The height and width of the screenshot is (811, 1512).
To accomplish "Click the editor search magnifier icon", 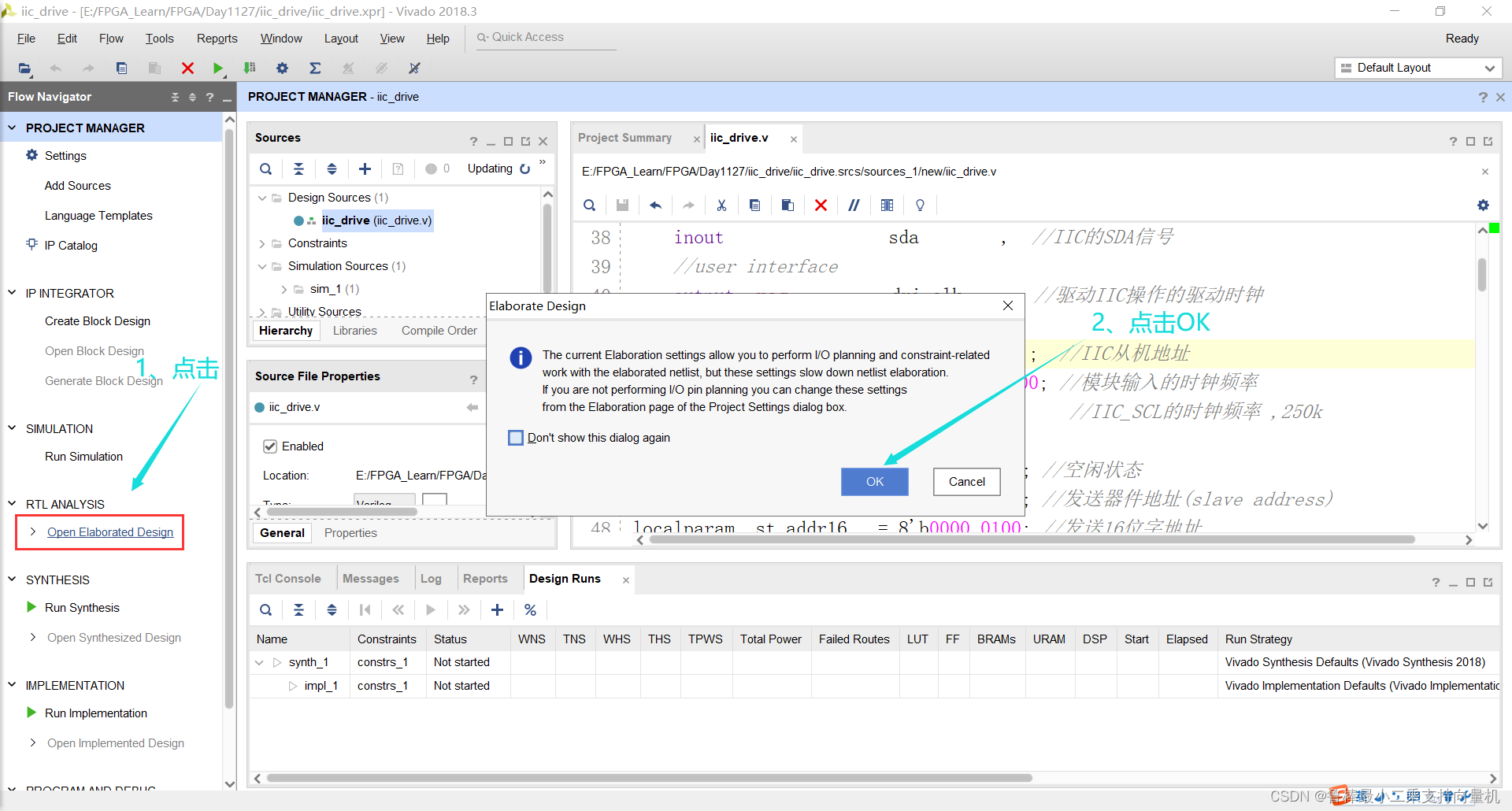I will pyautogui.click(x=589, y=206).
